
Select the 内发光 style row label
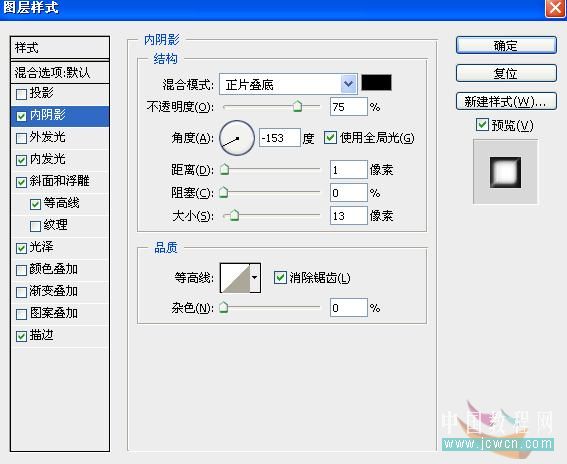47,159
